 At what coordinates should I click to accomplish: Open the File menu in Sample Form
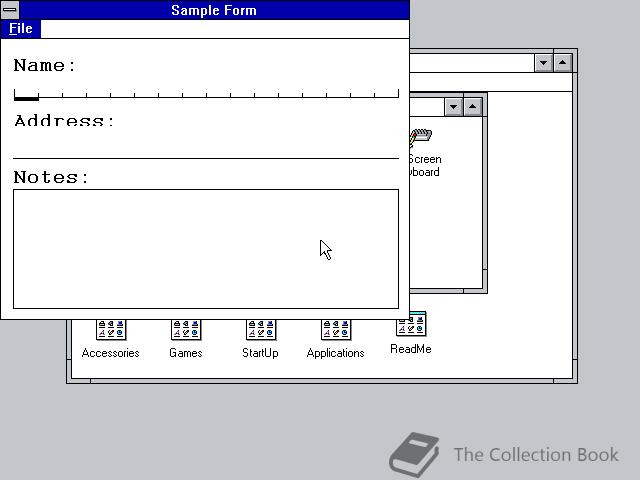tap(20, 29)
